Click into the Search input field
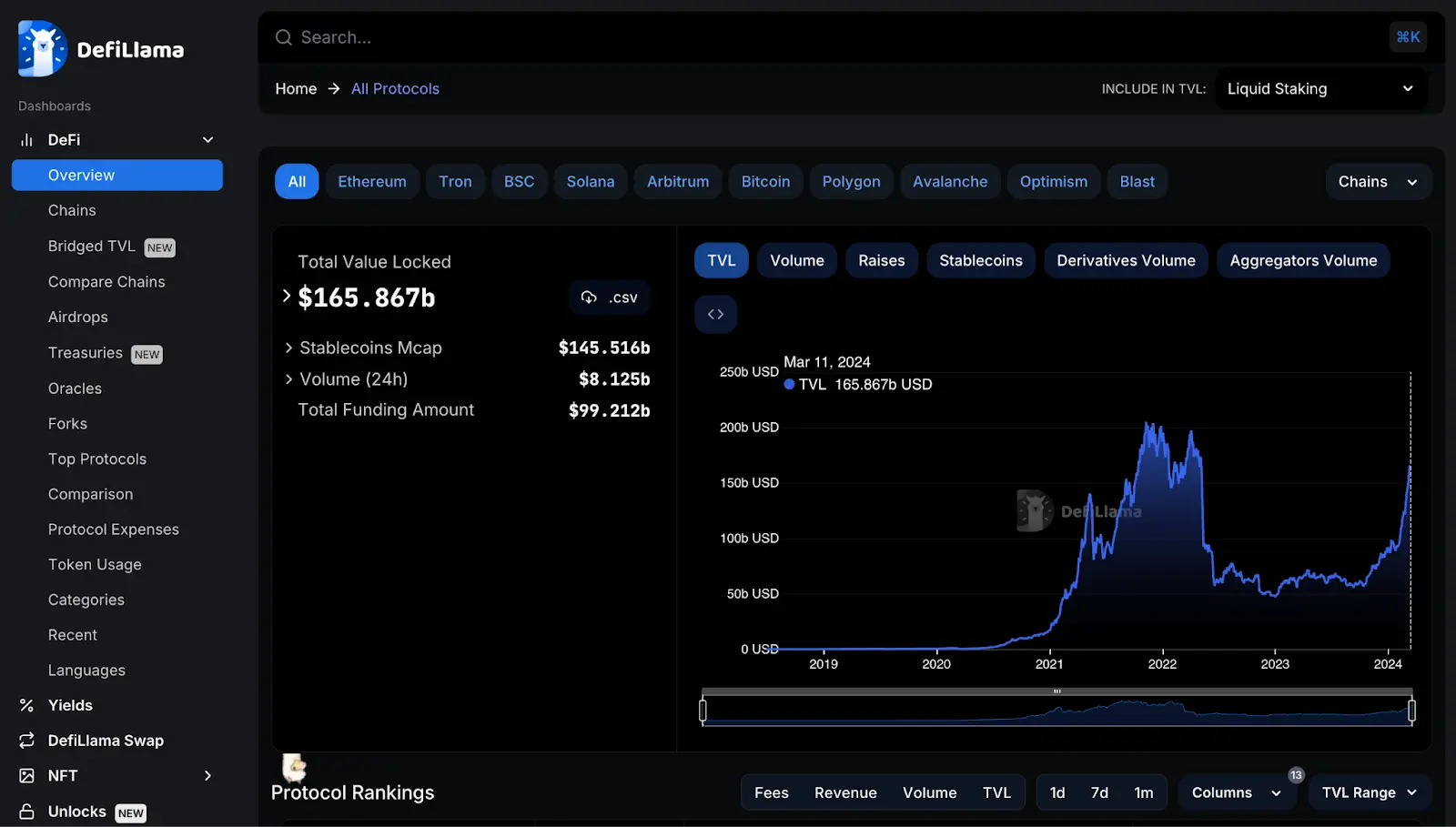The height and width of the screenshot is (827, 1456). click(x=819, y=37)
